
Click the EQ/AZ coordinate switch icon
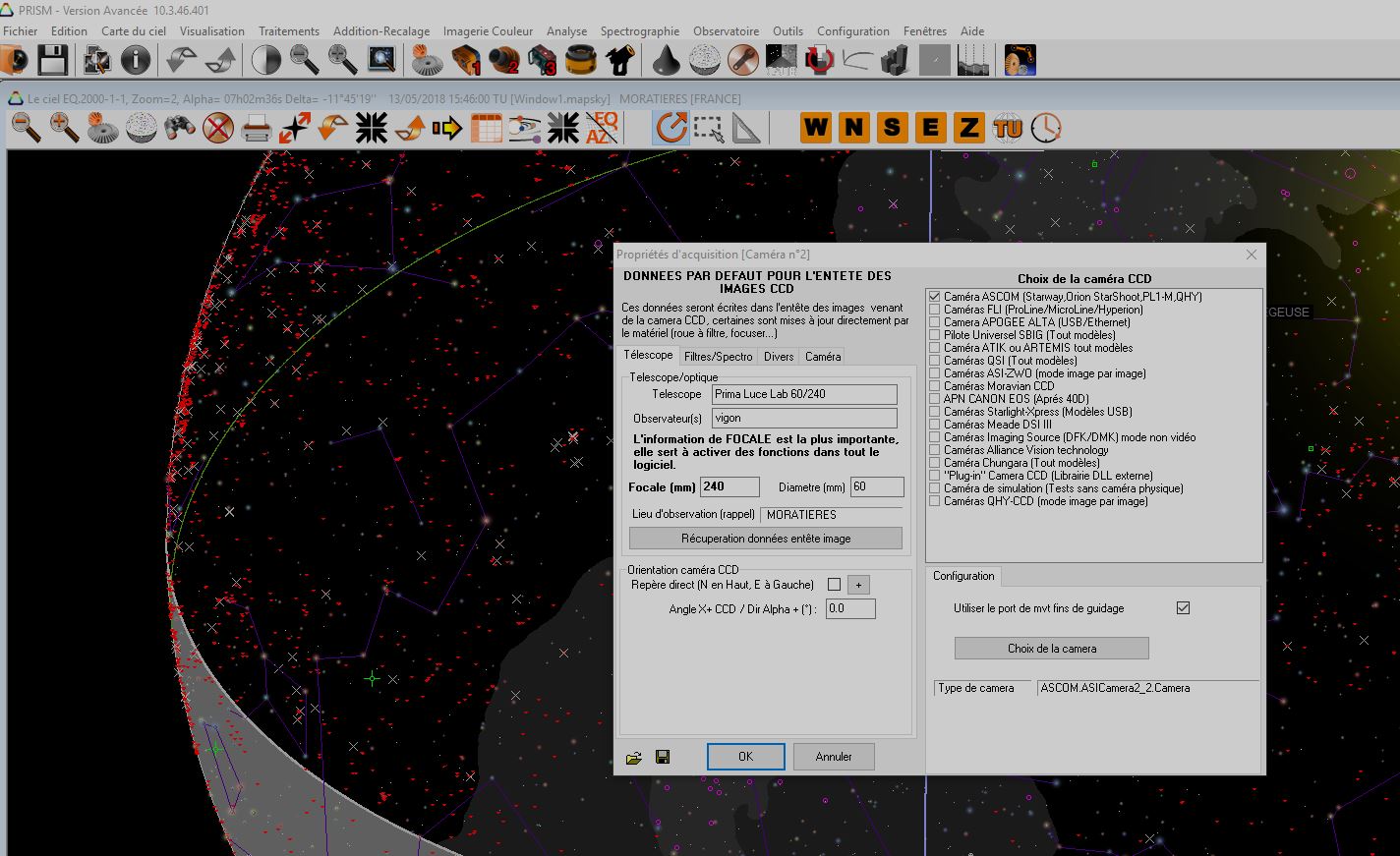point(602,128)
